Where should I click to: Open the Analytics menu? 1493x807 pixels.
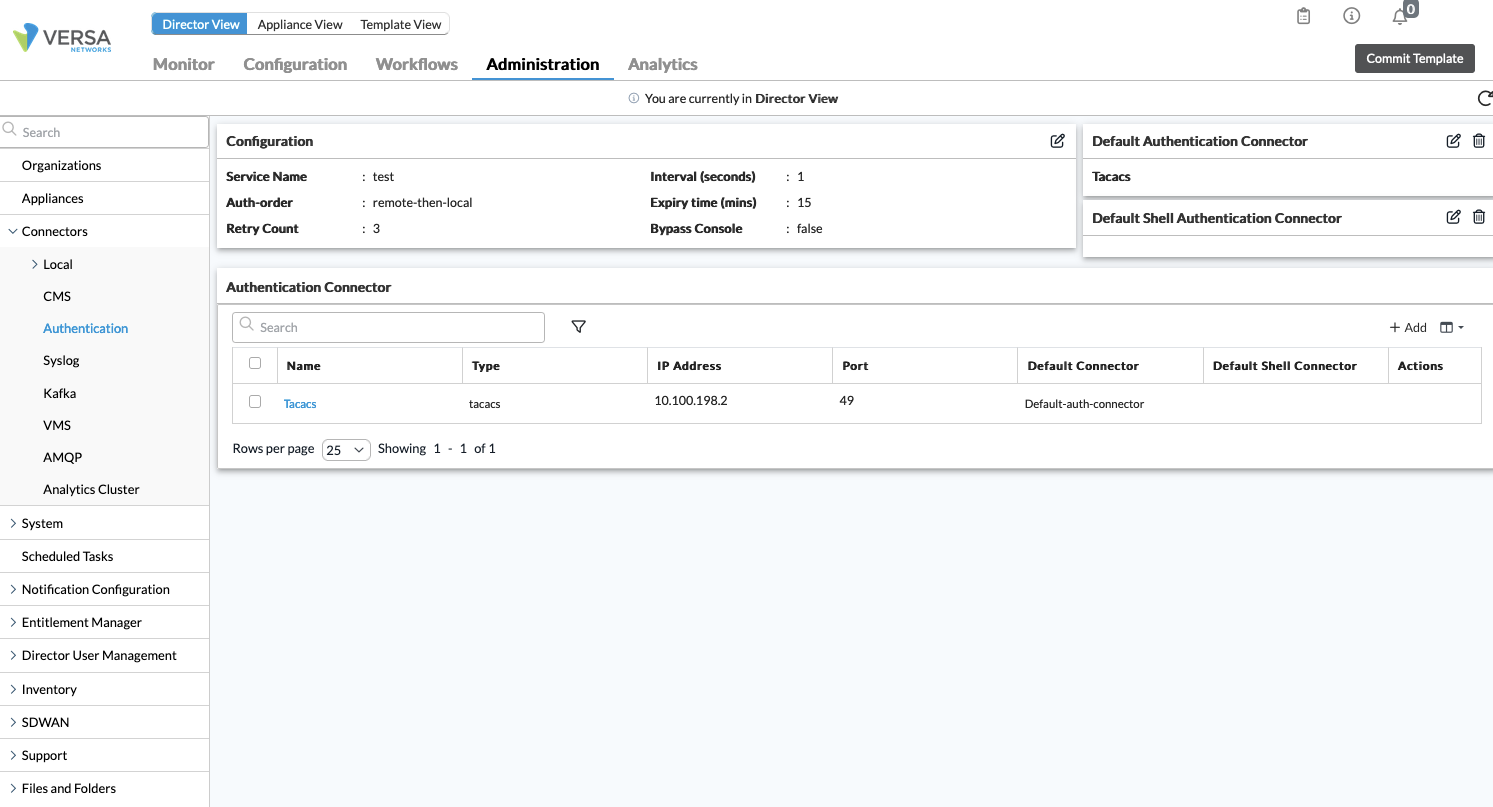[662, 64]
